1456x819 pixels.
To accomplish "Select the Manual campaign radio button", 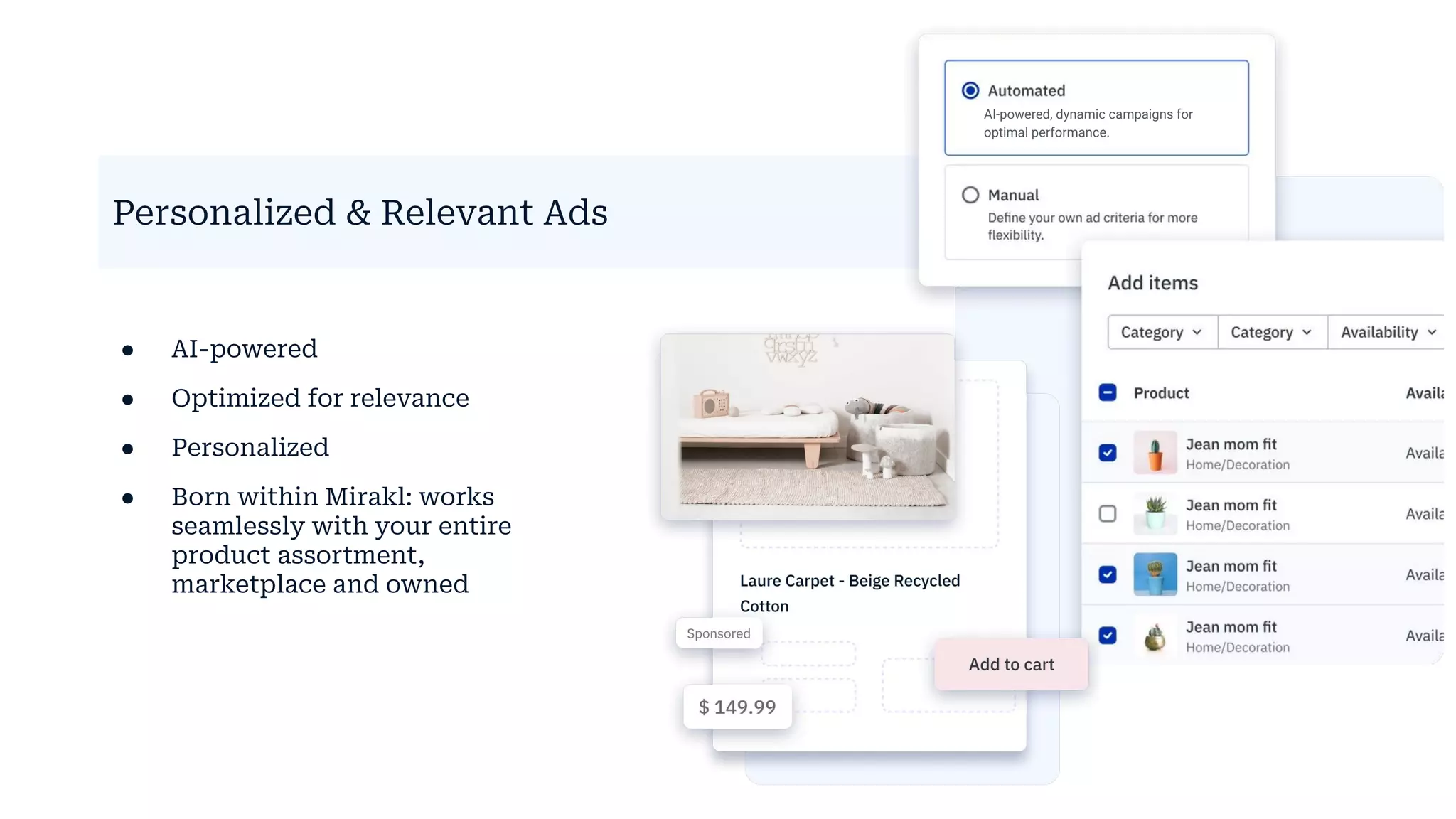I will tap(970, 195).
